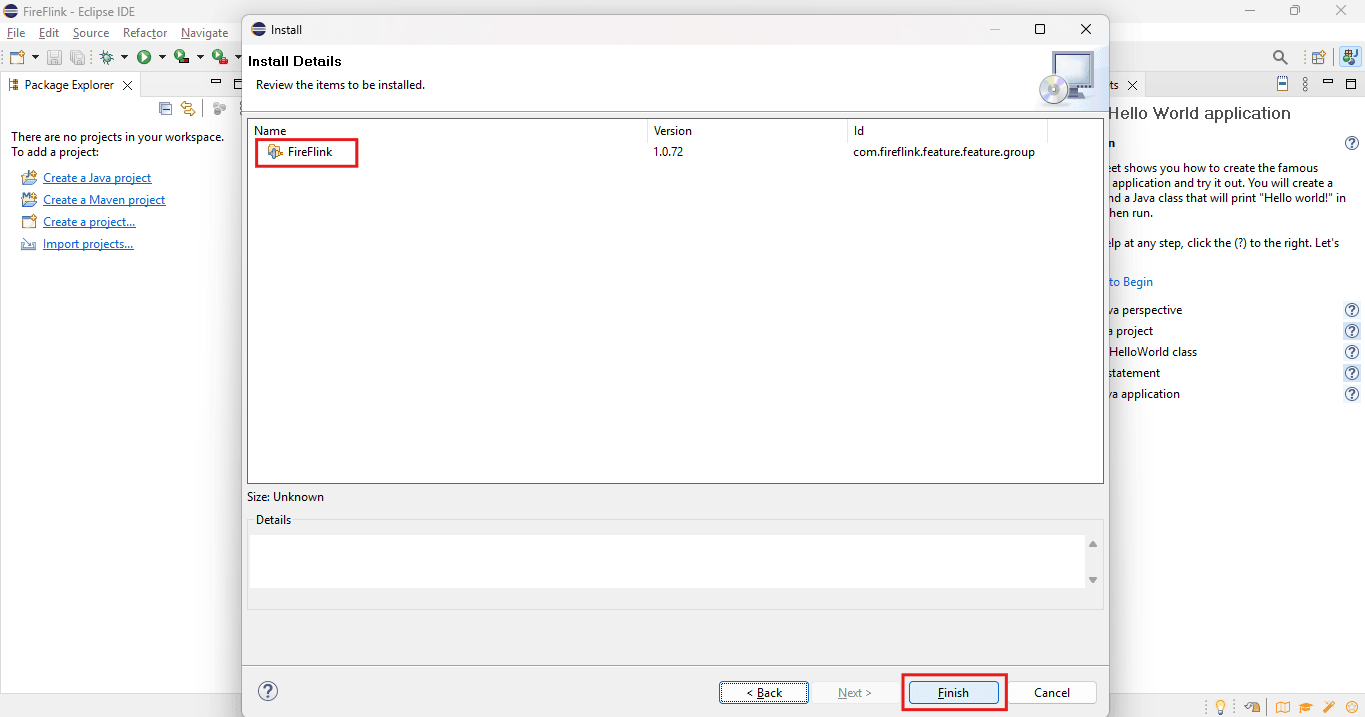The image size is (1365, 717).
Task: Open the Refactor menu
Action: pos(145,33)
